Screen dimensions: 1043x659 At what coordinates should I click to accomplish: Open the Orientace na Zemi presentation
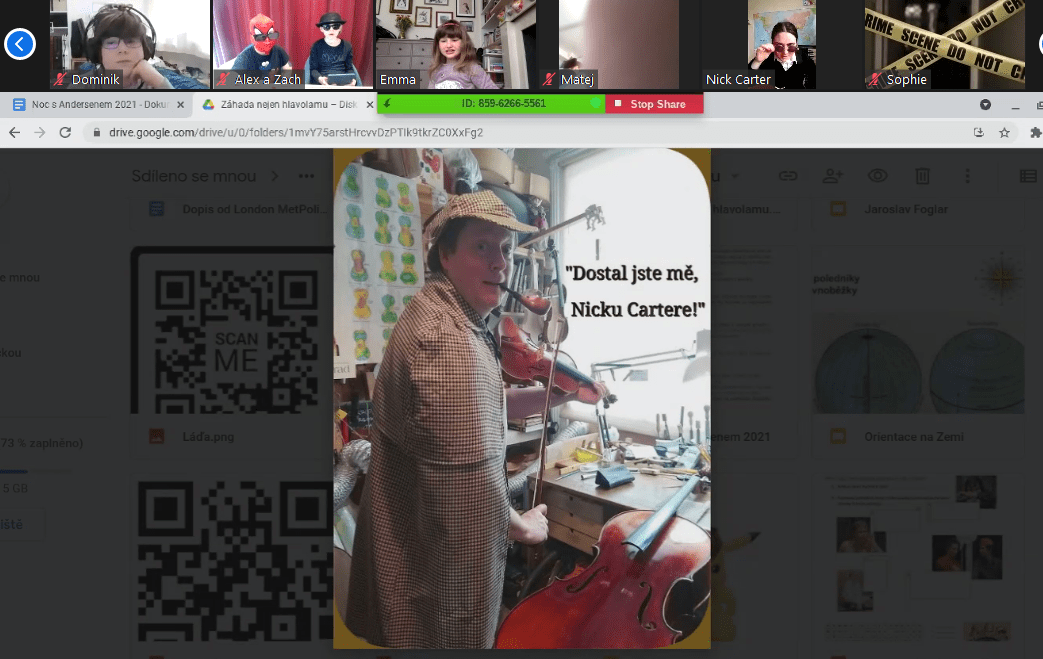(x=914, y=437)
